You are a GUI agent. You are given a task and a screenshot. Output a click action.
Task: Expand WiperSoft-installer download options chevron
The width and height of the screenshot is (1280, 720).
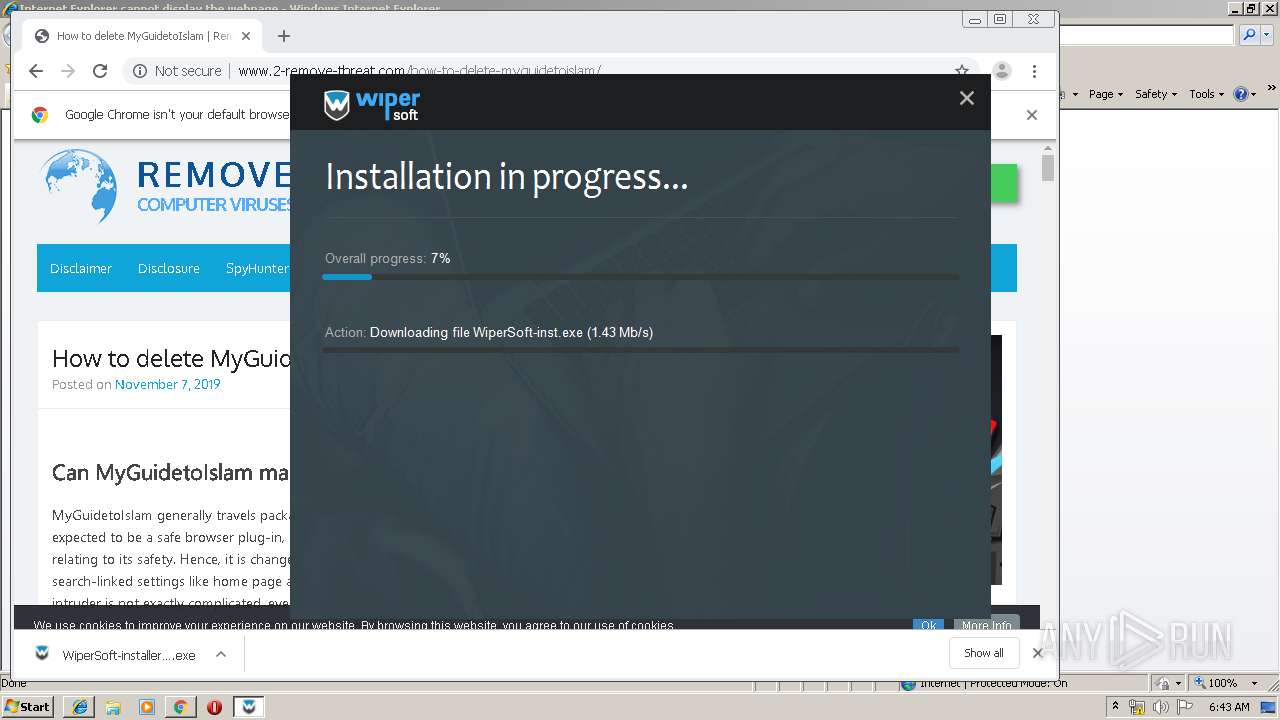221,654
